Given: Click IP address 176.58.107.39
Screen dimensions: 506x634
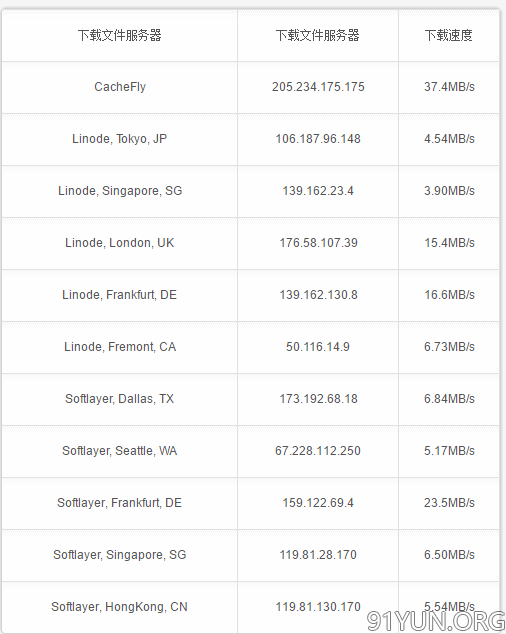Looking at the screenshot, I should (318, 243).
